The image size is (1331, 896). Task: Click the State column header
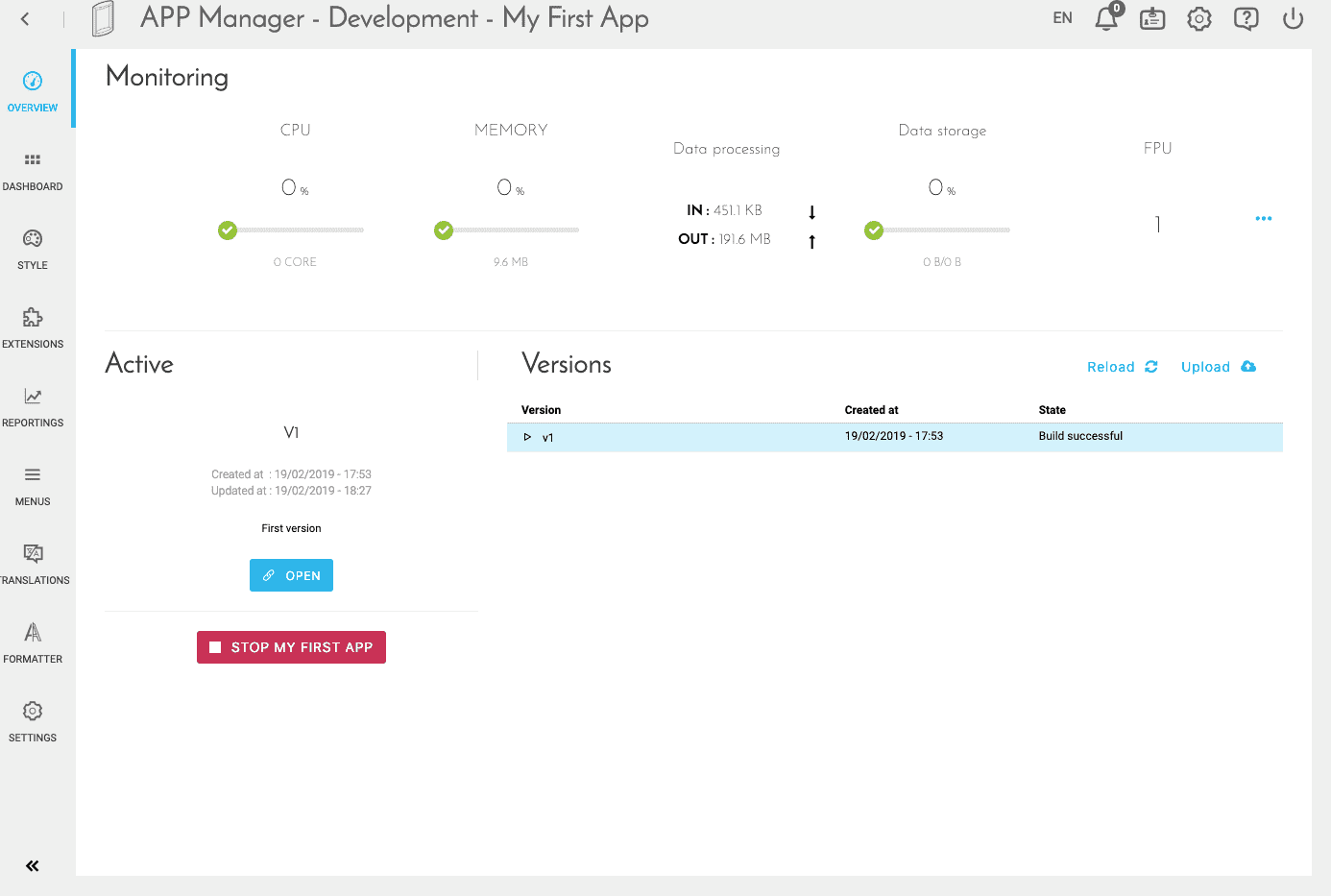pyautogui.click(x=1053, y=410)
